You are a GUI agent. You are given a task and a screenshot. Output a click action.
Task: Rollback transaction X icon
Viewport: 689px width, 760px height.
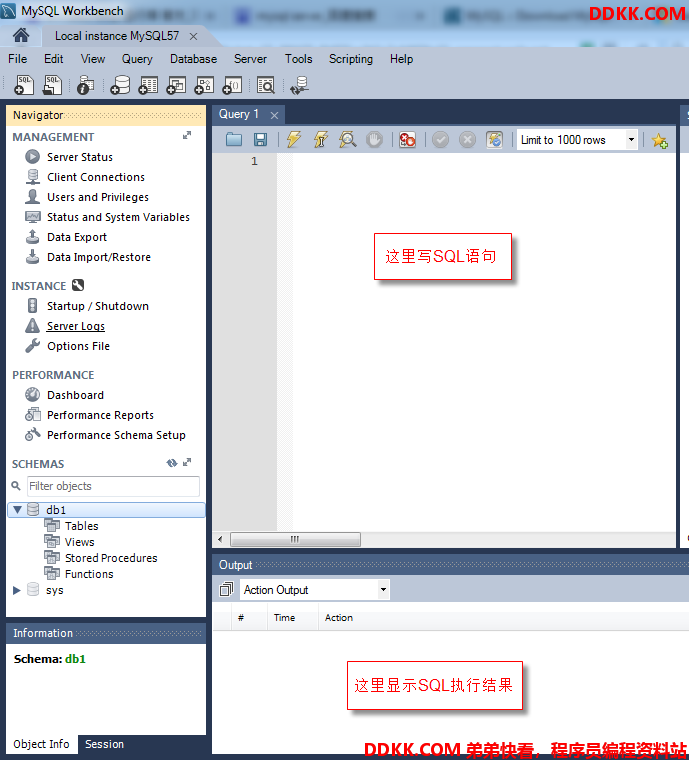[468, 140]
